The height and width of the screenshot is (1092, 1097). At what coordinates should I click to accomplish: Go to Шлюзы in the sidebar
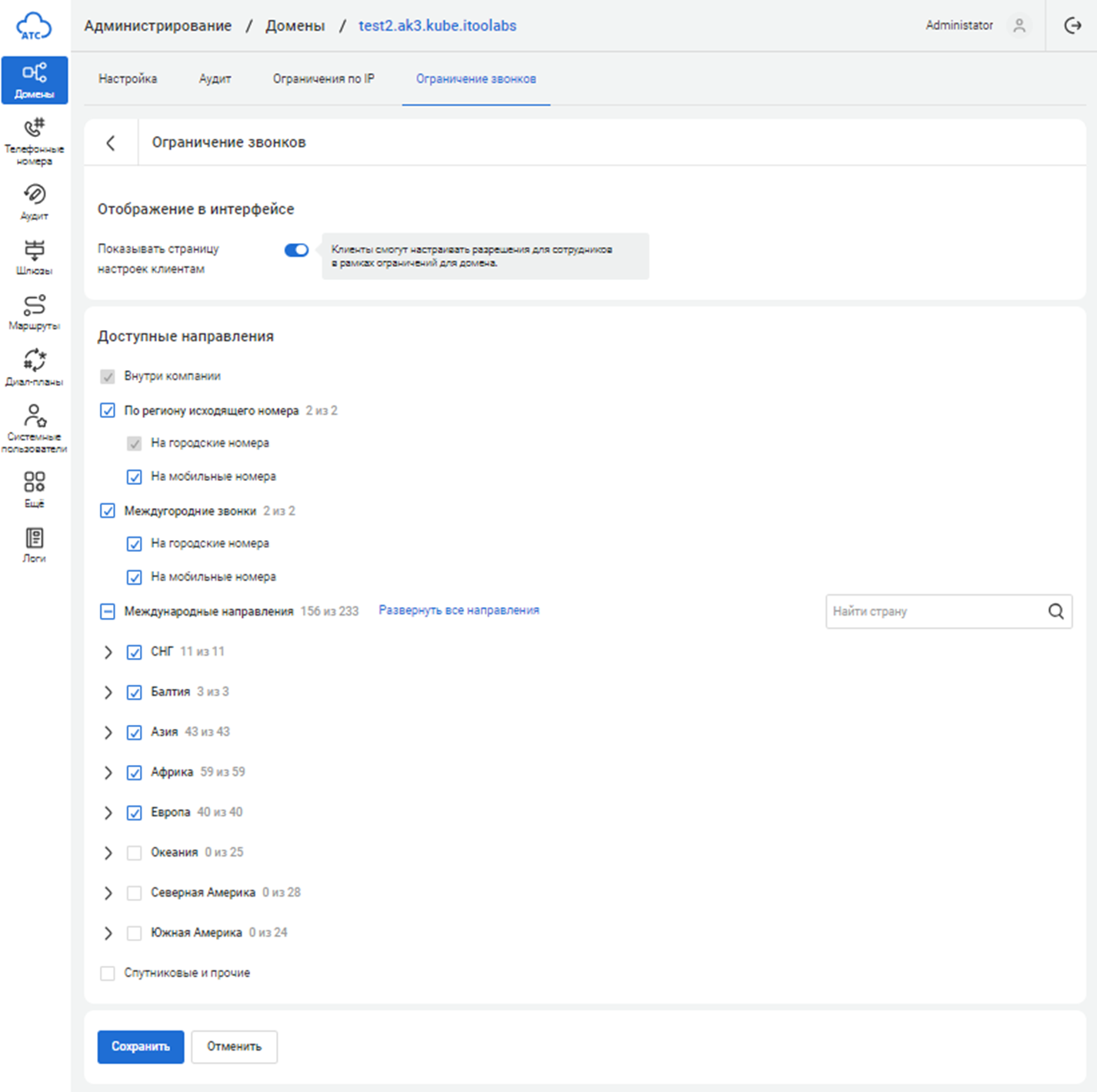(x=35, y=257)
